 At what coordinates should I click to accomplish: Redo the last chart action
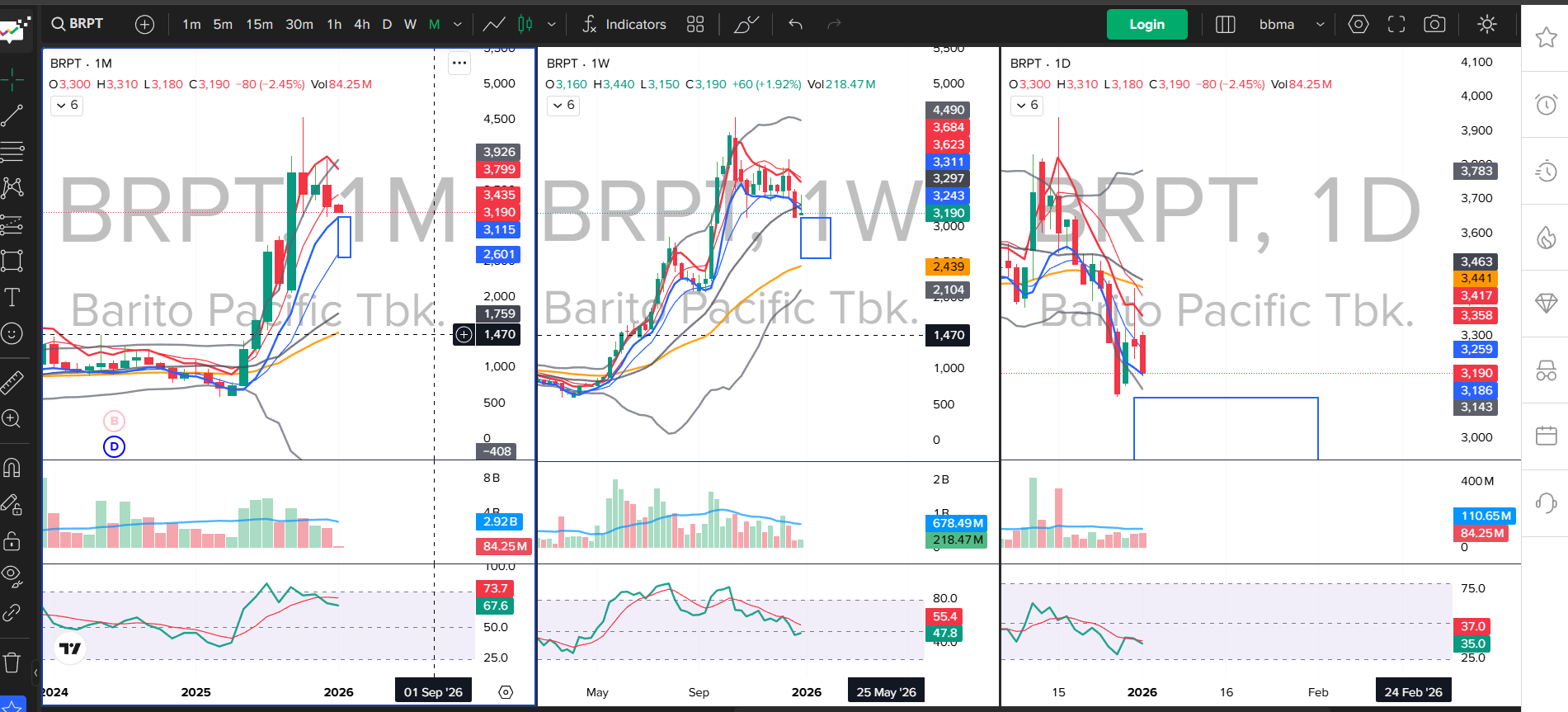pyautogui.click(x=834, y=24)
